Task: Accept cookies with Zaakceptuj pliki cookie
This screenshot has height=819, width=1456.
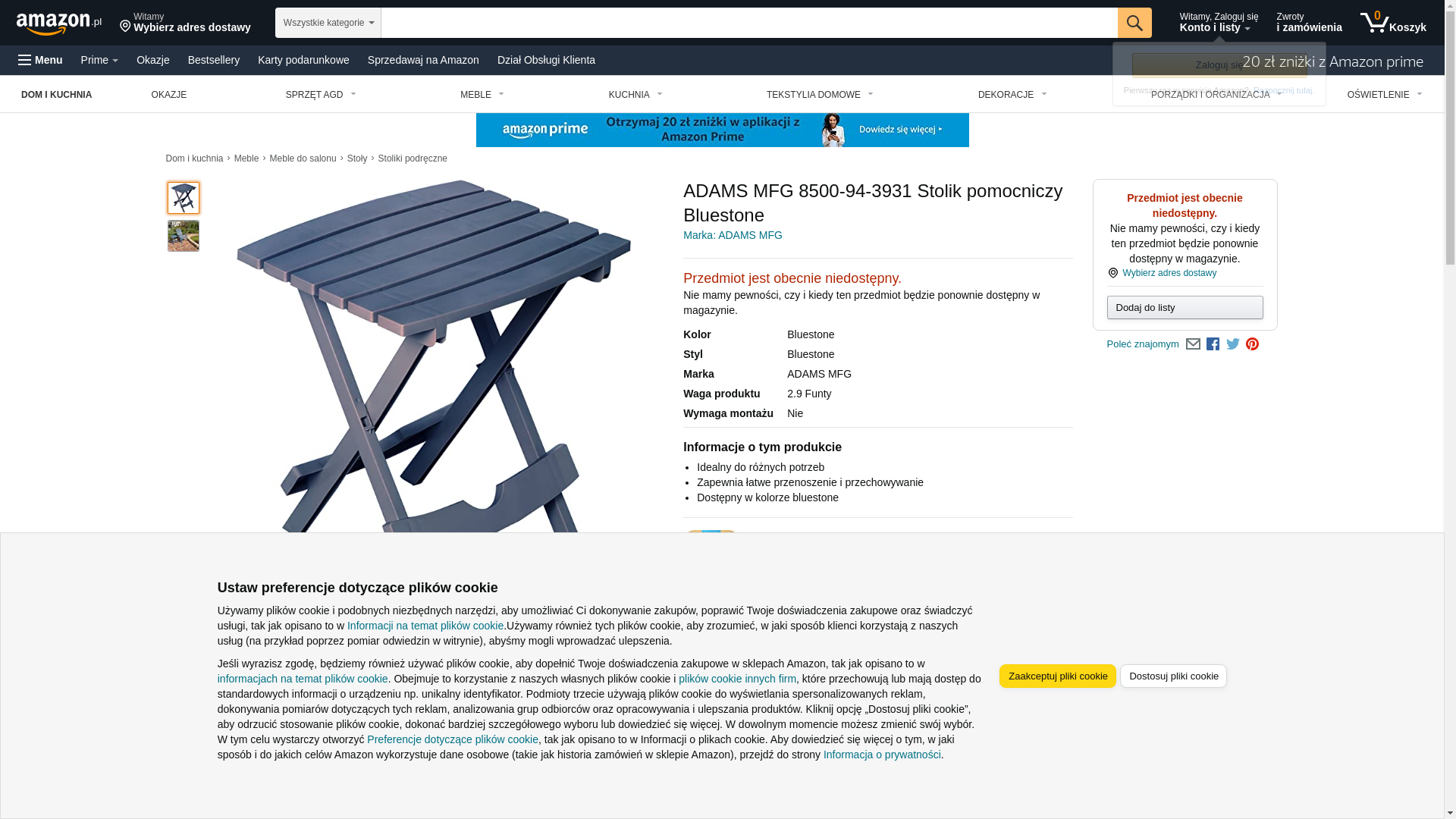Action: (1057, 676)
